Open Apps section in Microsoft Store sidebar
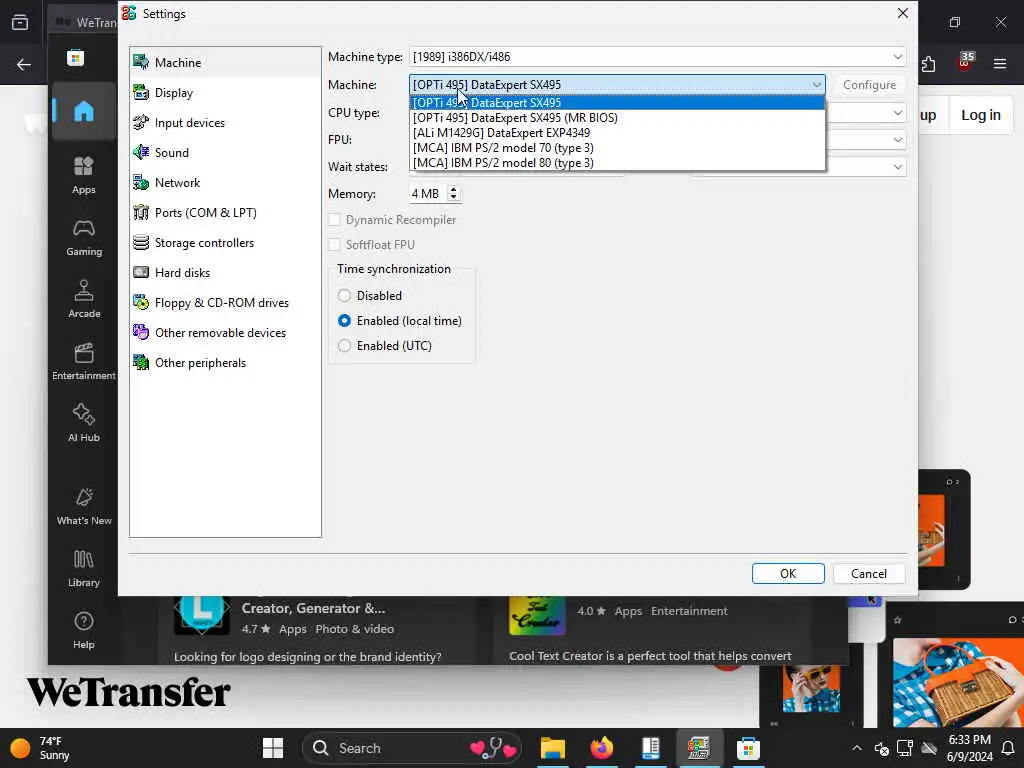 (x=84, y=175)
